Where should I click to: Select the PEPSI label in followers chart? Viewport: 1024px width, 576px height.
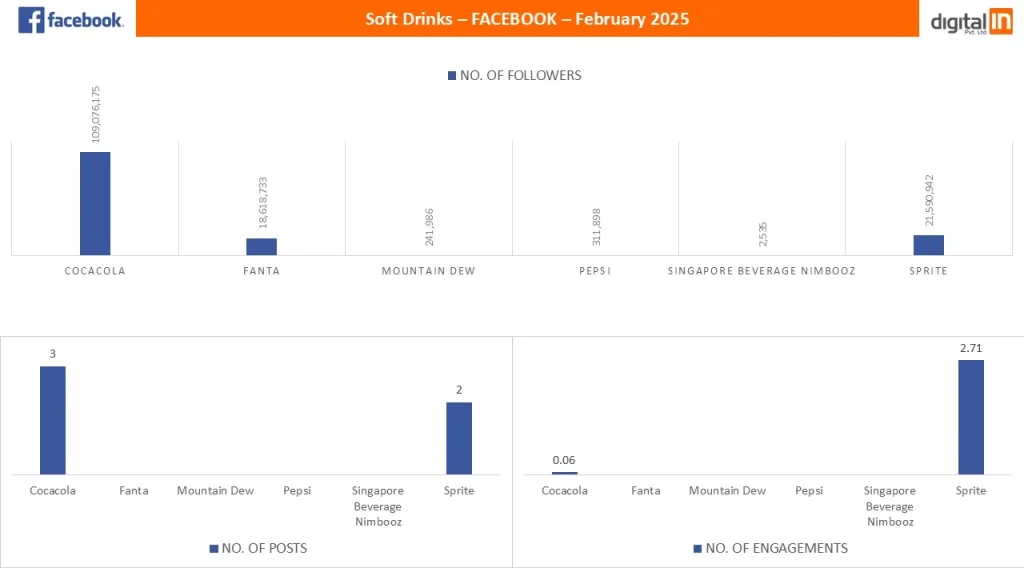click(x=594, y=271)
